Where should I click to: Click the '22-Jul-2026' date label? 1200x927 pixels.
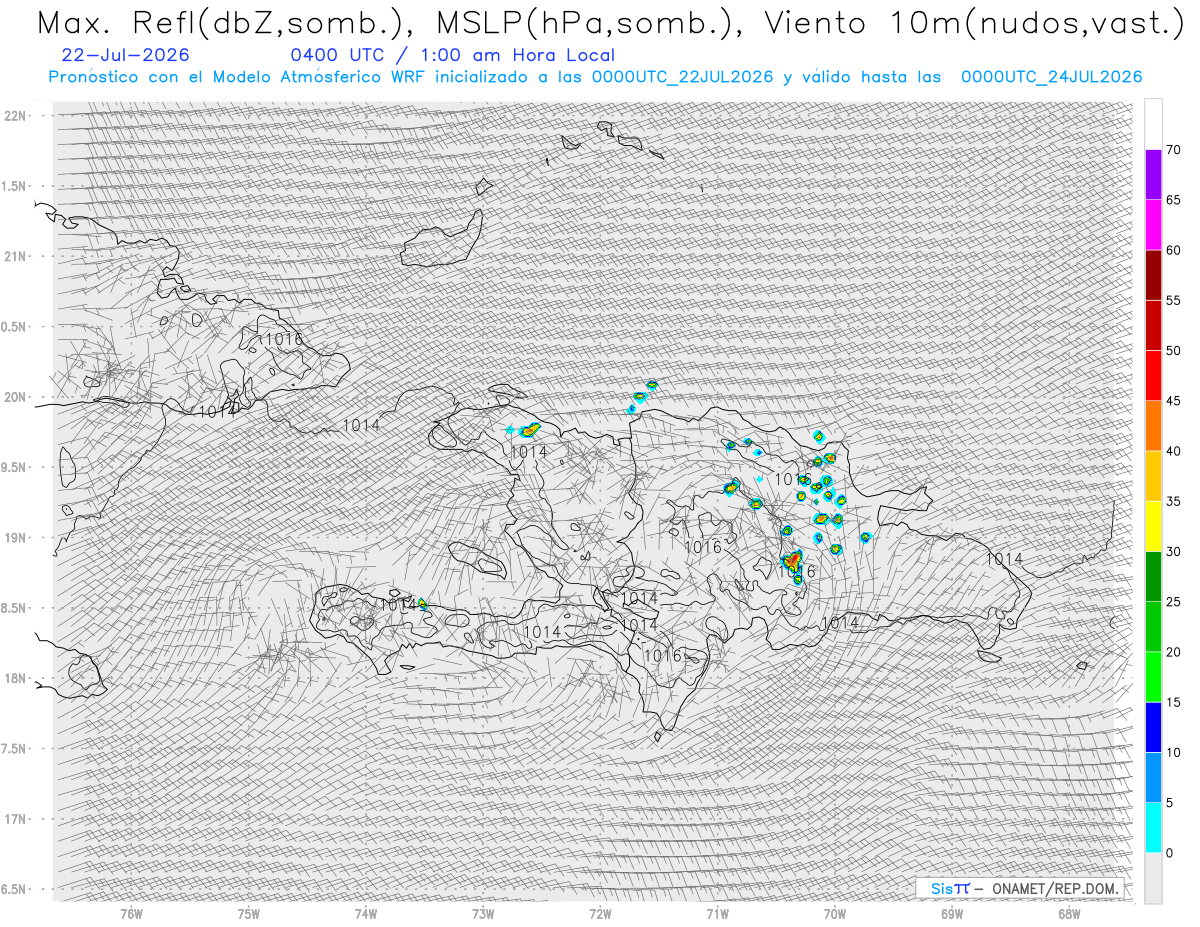[x=125, y=55]
